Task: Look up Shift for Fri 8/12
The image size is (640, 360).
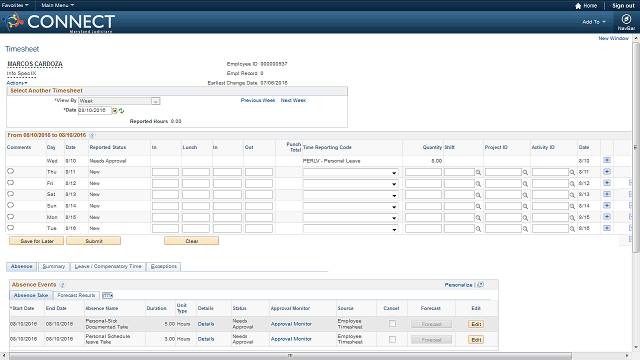Action: tap(478, 184)
